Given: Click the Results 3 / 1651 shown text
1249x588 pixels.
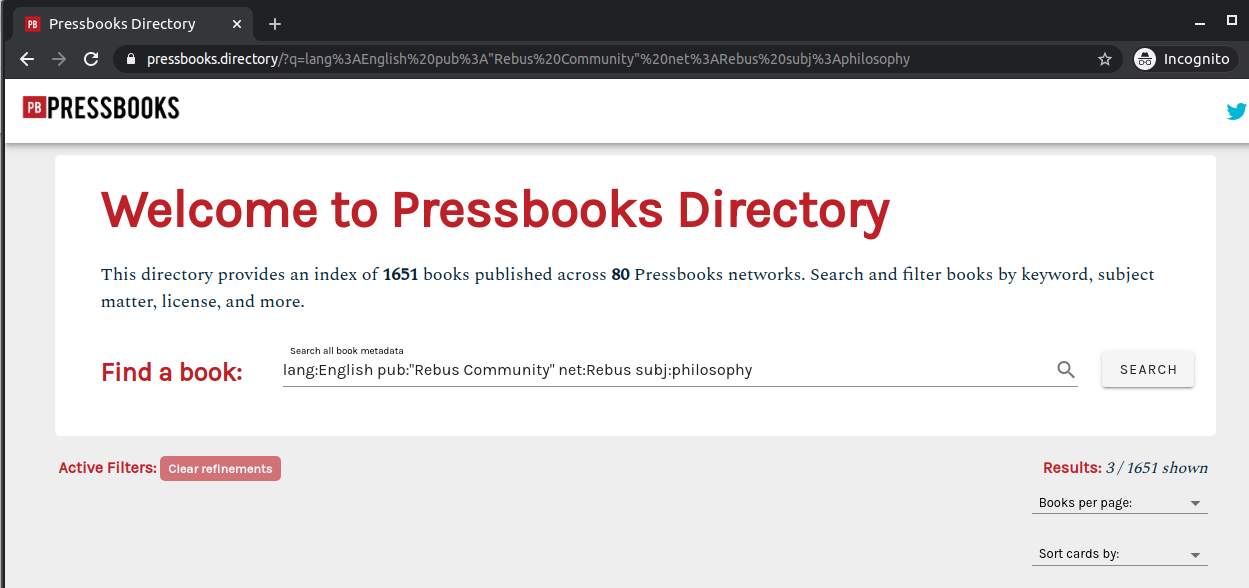Looking at the screenshot, I should click(1125, 468).
